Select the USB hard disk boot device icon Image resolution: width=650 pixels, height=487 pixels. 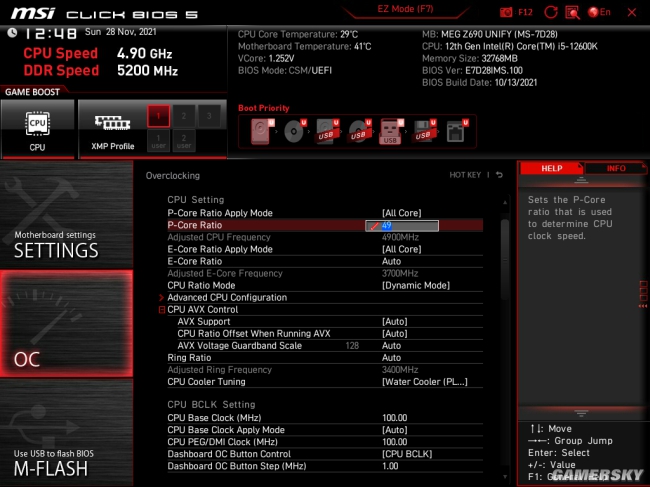click(327, 131)
